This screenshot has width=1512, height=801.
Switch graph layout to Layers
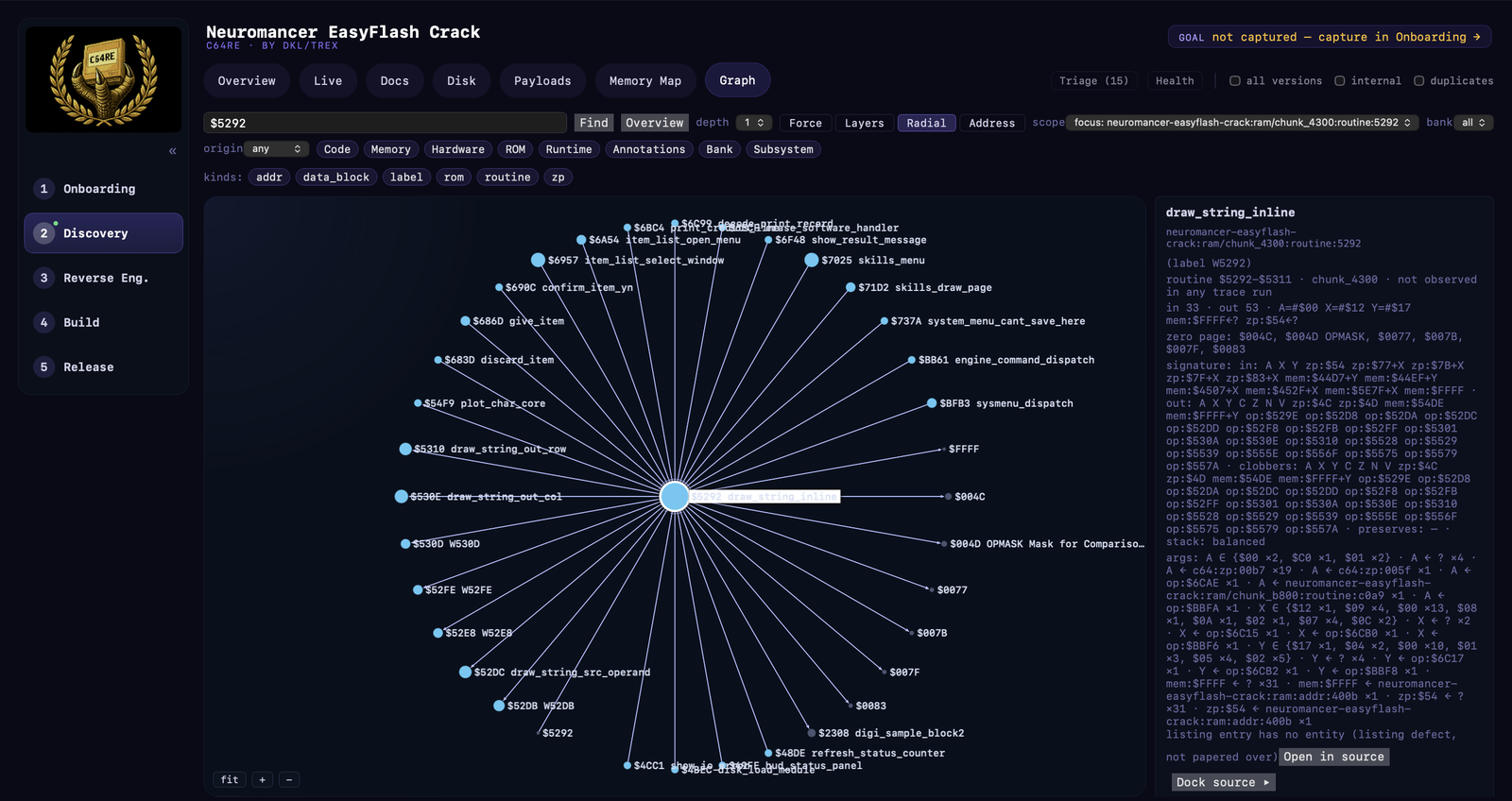coord(864,123)
